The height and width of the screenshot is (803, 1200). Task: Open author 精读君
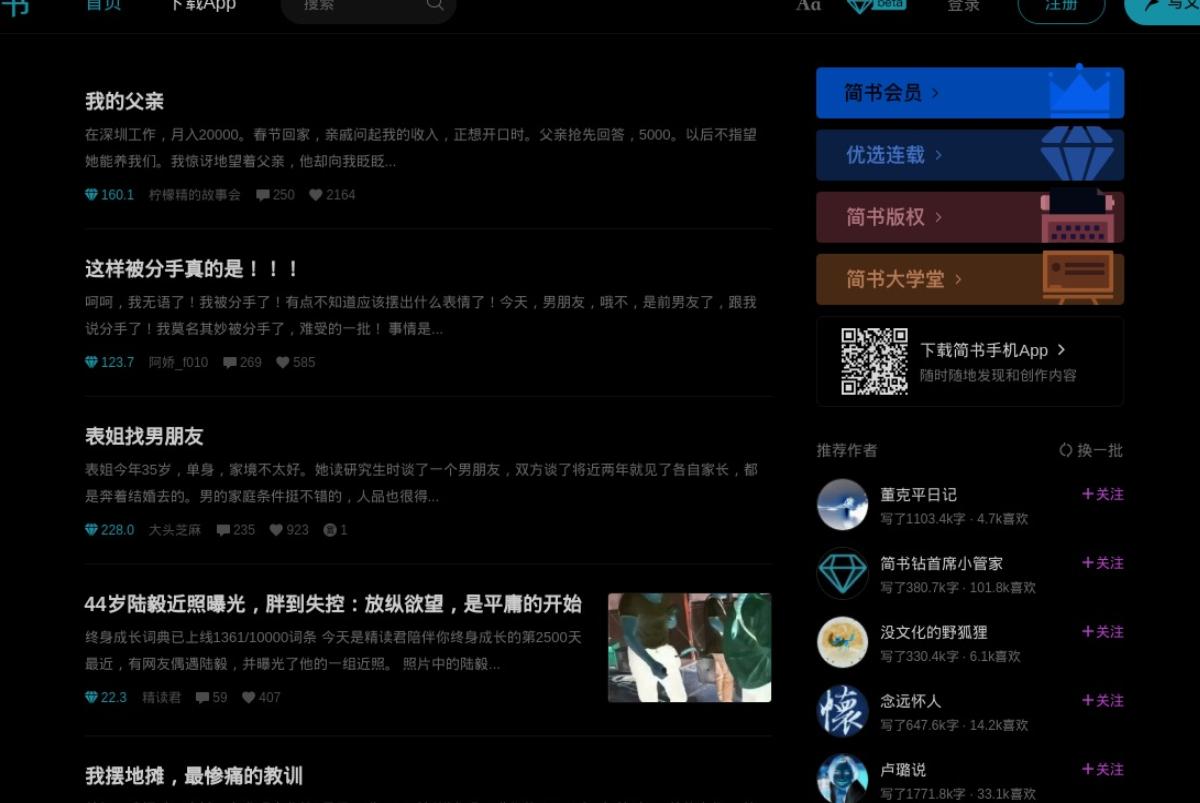(162, 697)
